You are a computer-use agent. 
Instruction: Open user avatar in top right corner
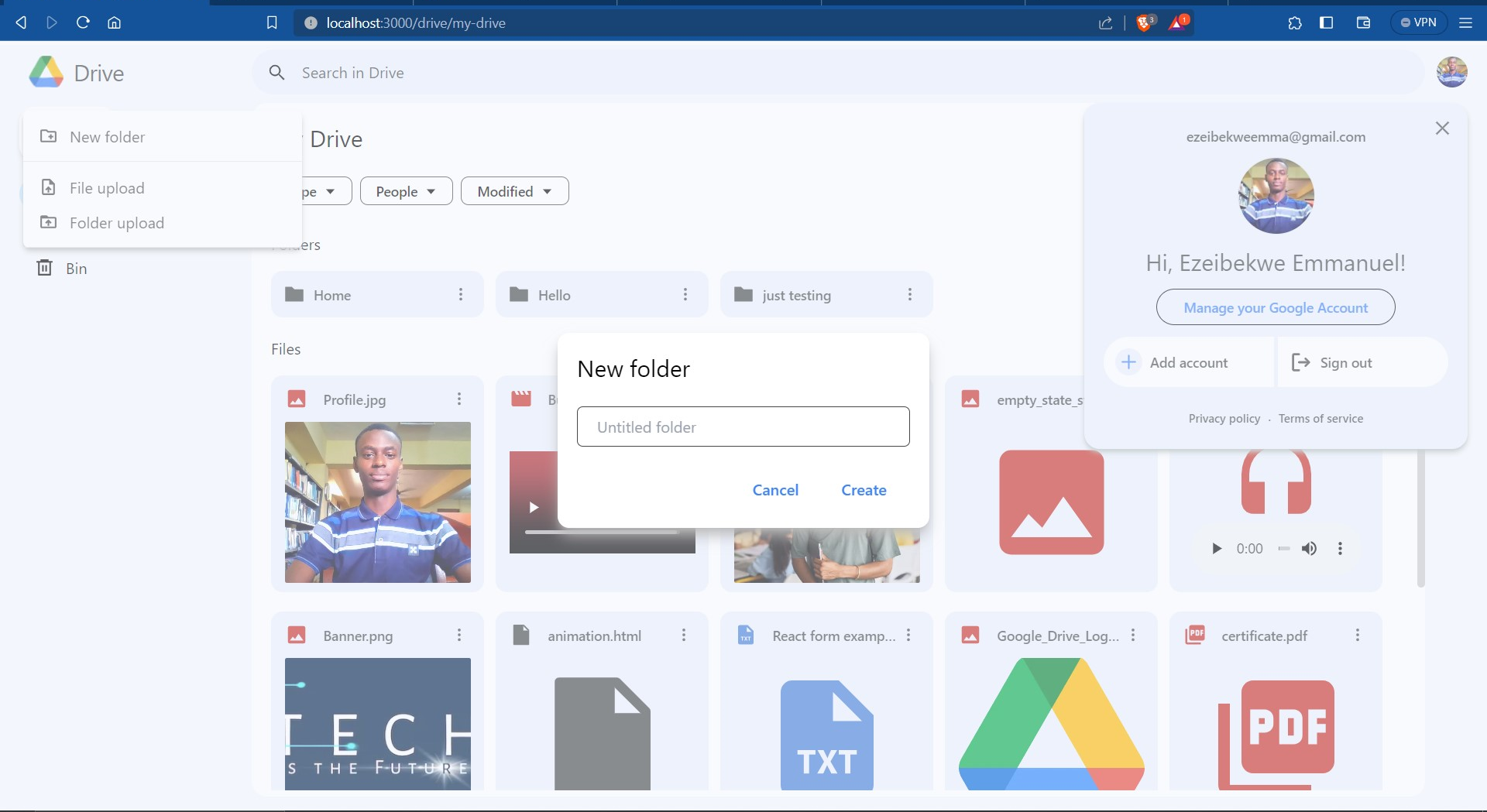[1451, 73]
